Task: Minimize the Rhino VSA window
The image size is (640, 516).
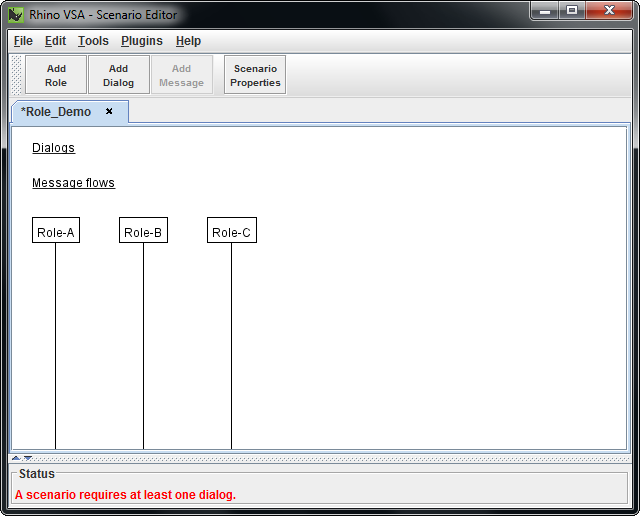Action: [545, 10]
